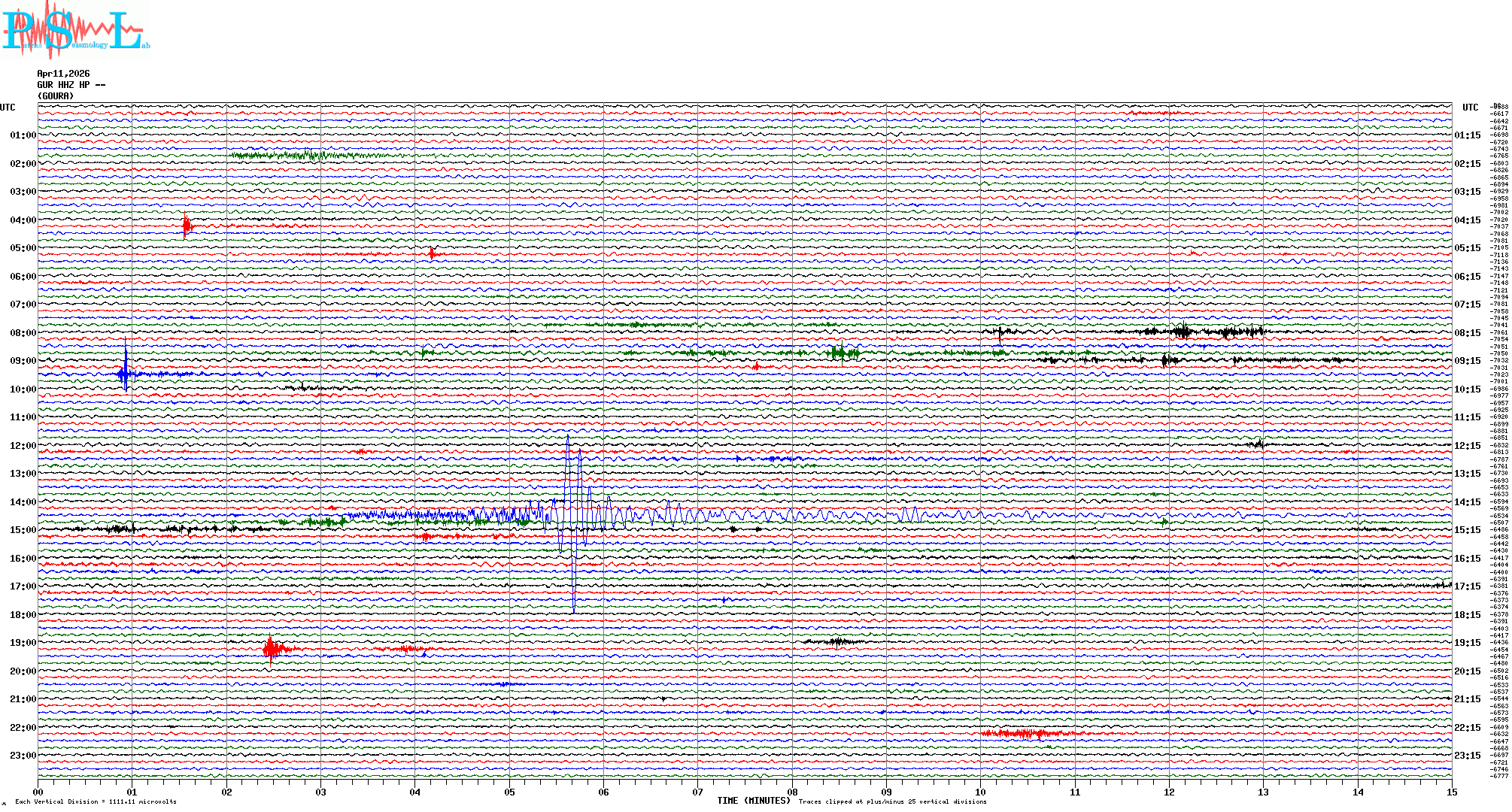Click the left 23:00 hour label
This screenshot has height=812, width=1512.
pos(23,756)
